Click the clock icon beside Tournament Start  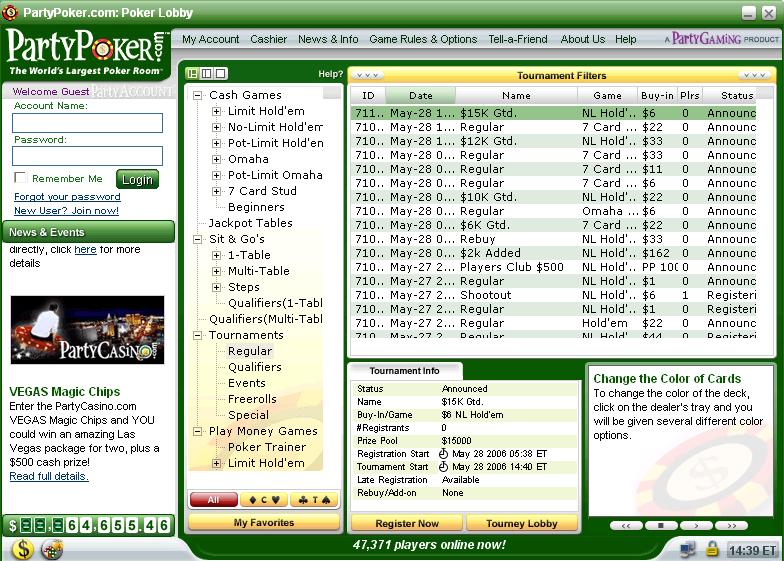444,467
